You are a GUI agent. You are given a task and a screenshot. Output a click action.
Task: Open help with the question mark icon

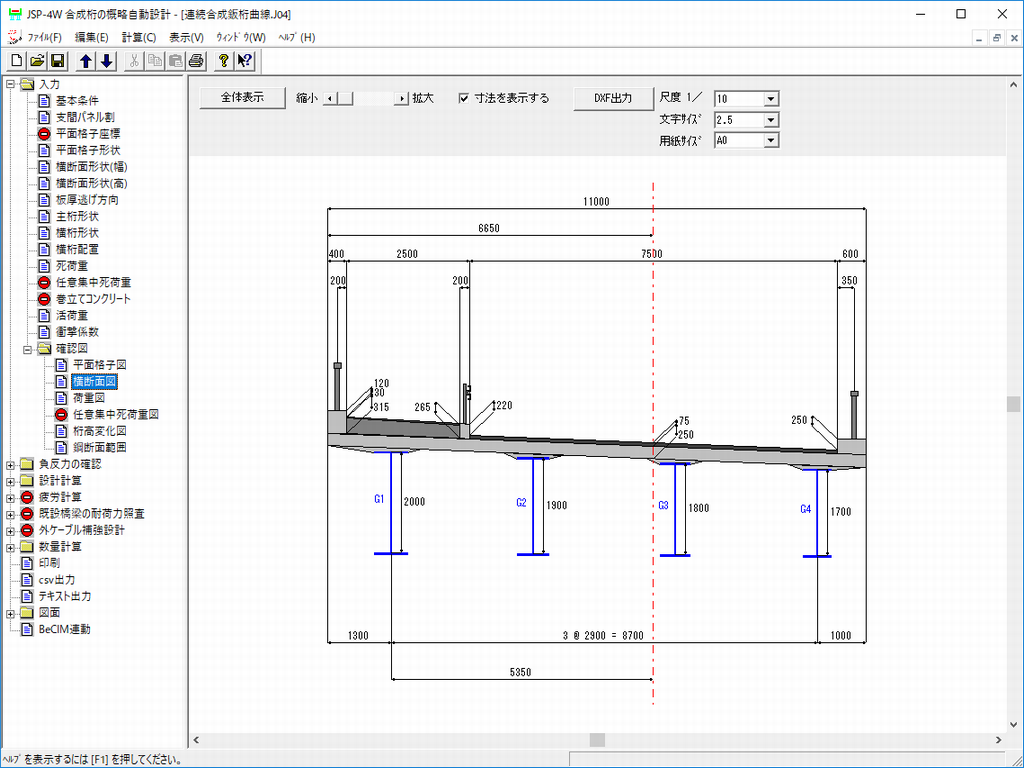224,61
